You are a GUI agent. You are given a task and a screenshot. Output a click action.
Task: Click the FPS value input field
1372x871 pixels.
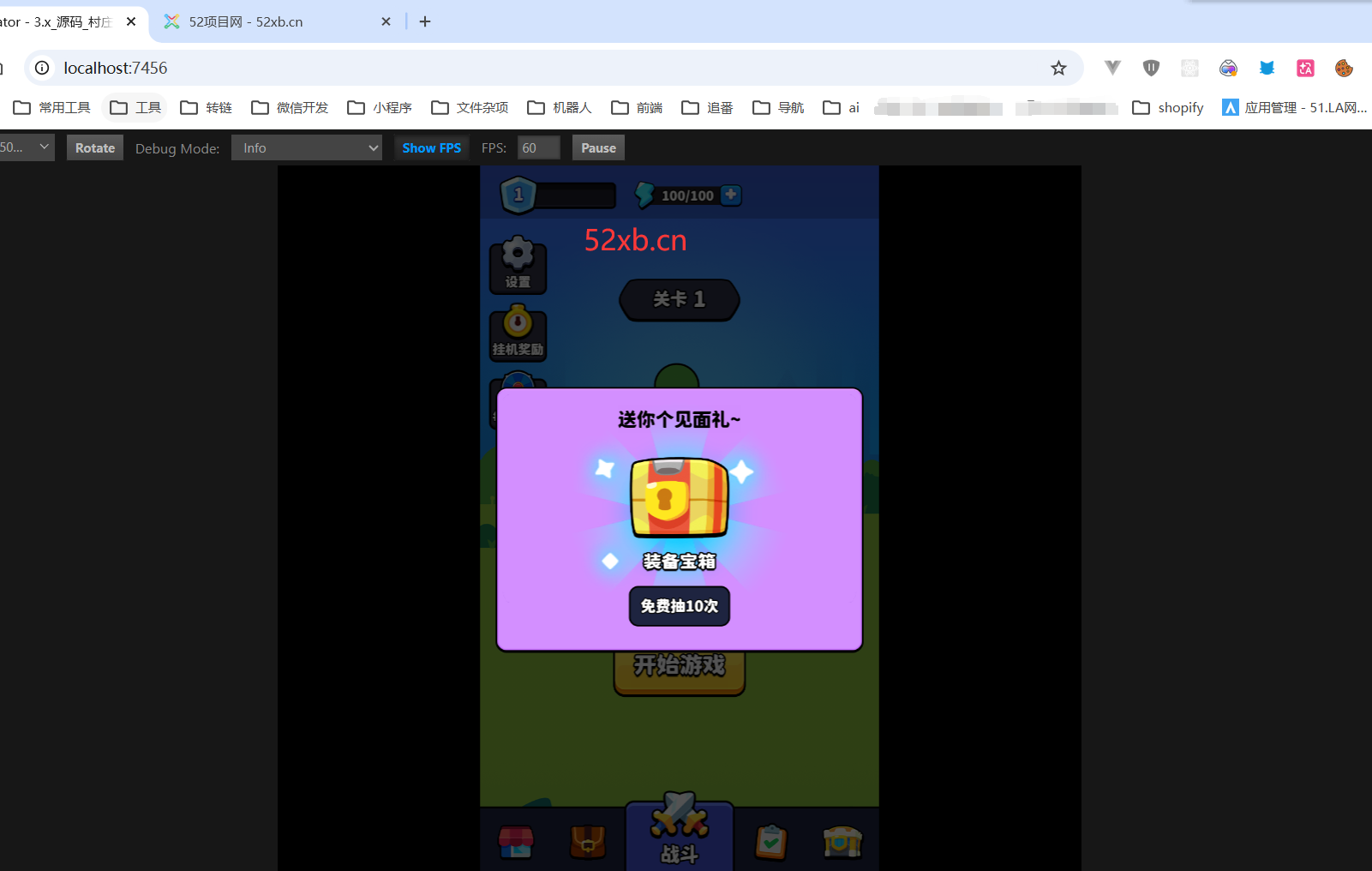538,147
